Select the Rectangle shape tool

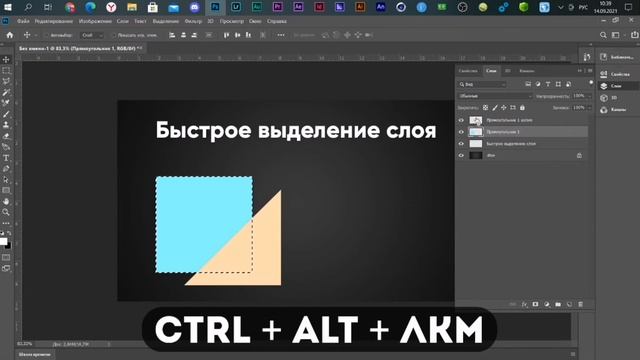(x=6, y=190)
